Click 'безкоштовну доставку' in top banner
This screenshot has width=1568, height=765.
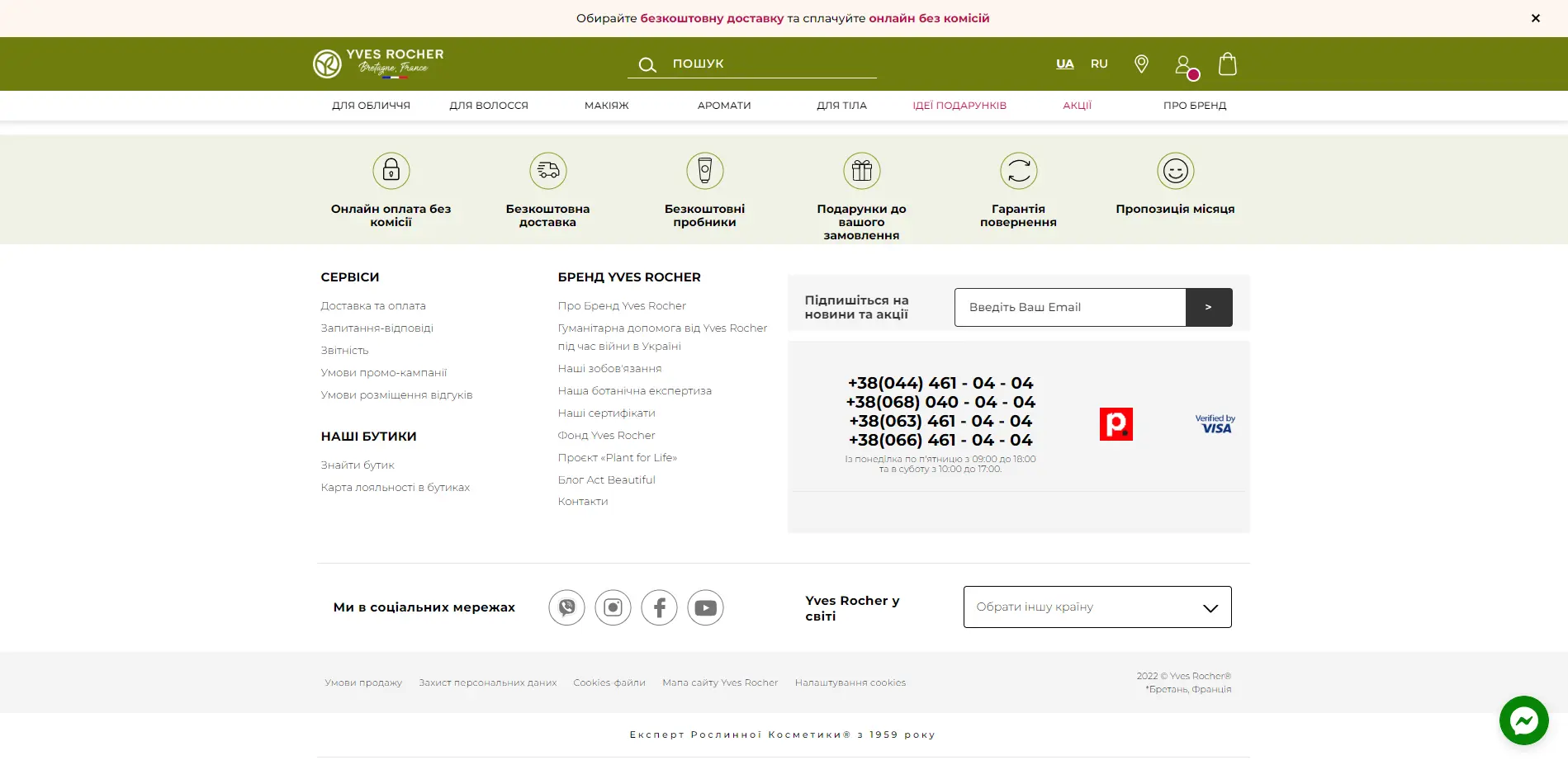point(712,18)
